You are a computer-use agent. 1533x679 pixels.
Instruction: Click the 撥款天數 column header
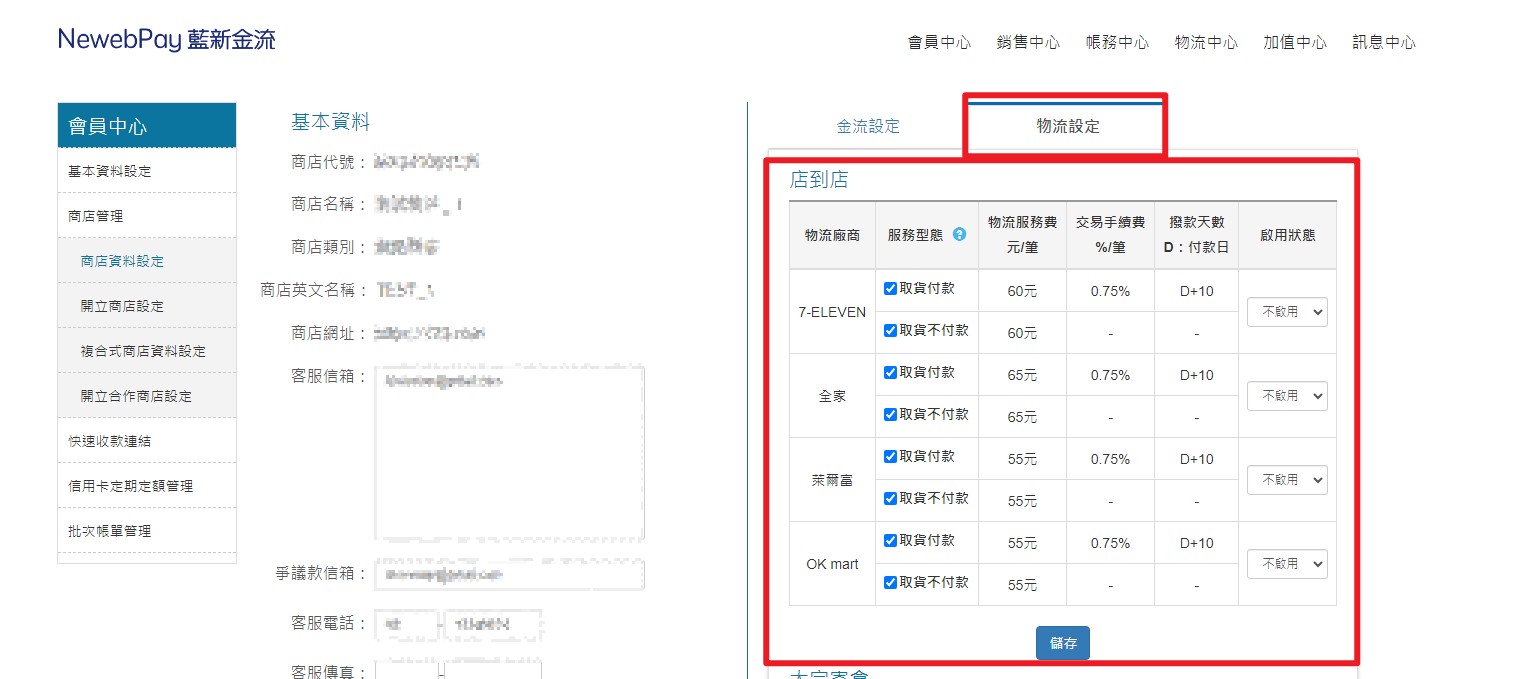[1196, 235]
